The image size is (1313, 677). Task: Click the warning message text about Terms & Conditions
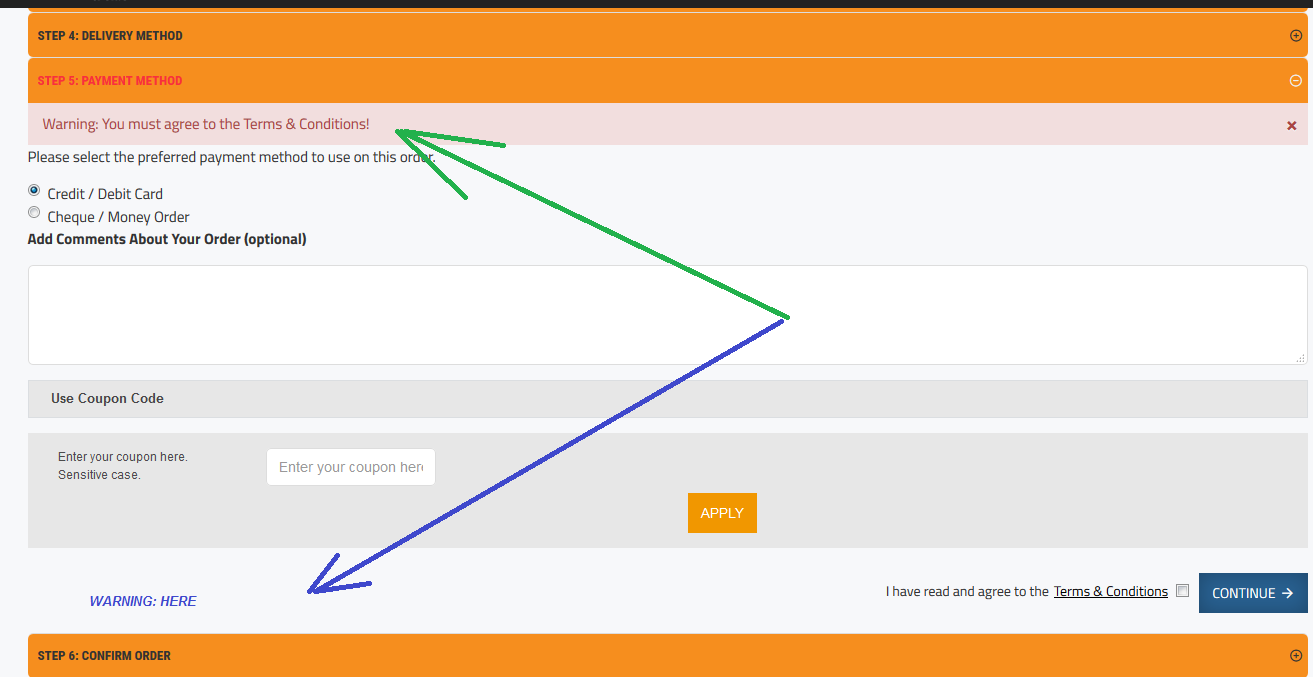point(206,124)
